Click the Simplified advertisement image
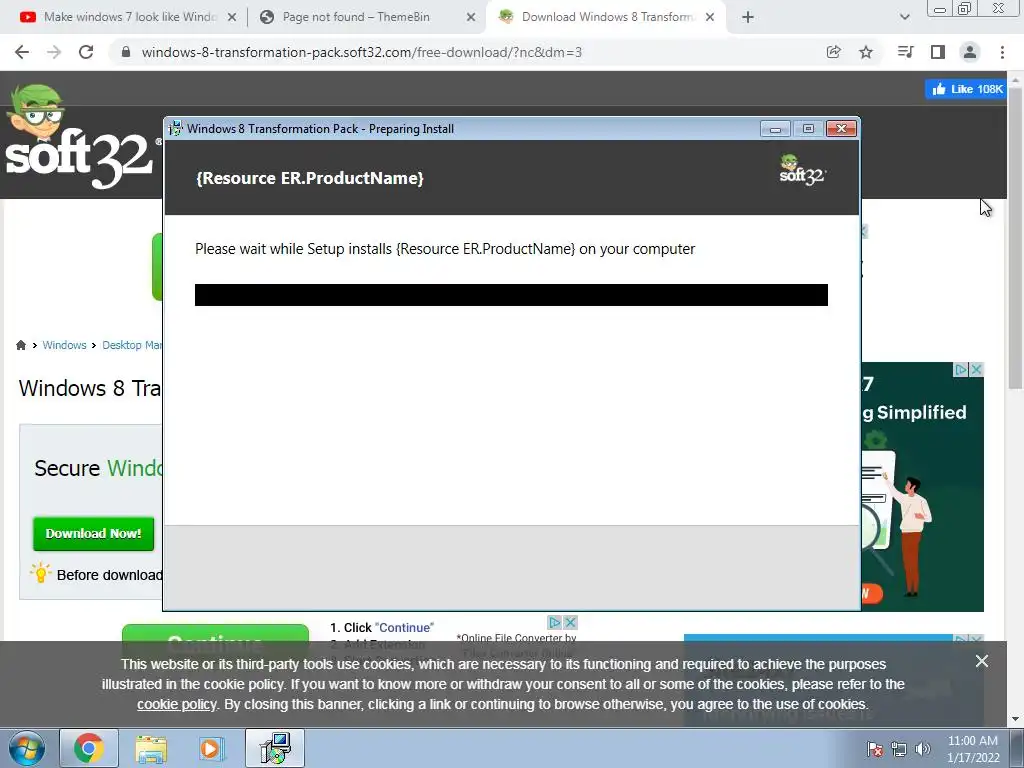 923,487
